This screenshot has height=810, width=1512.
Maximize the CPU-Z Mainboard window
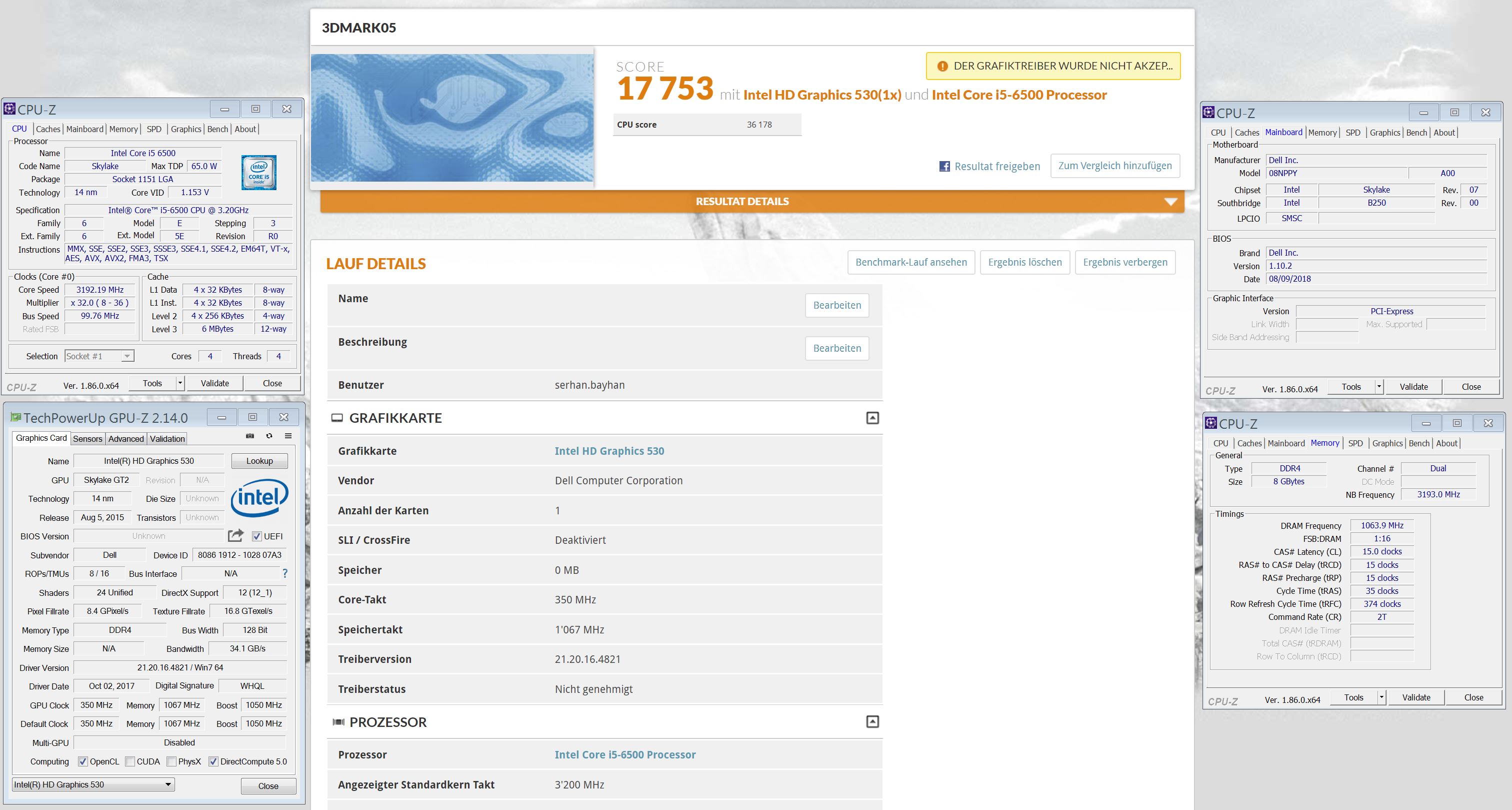click(1454, 112)
